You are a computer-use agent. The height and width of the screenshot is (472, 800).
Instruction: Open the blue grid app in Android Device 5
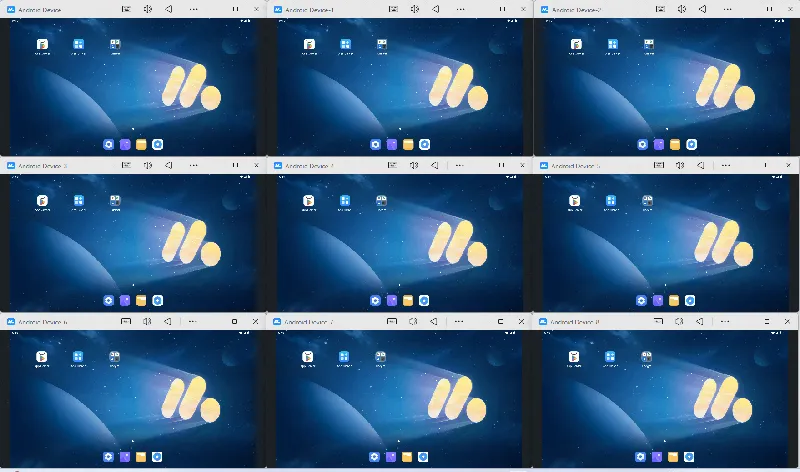point(611,201)
